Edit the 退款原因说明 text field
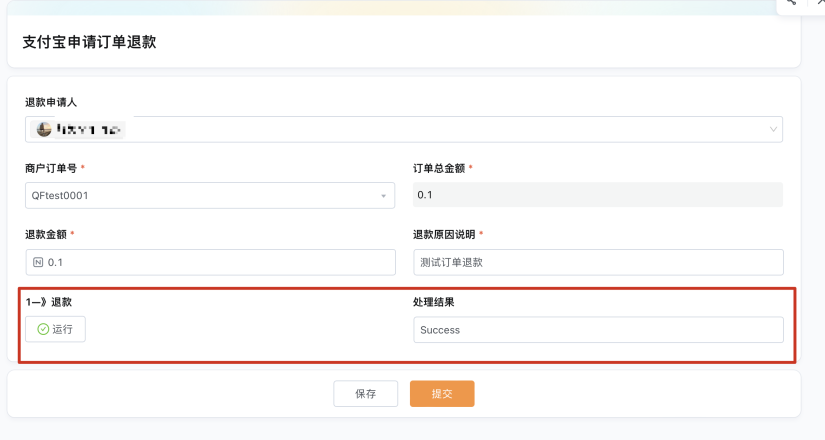The width and height of the screenshot is (825, 440). (x=598, y=262)
